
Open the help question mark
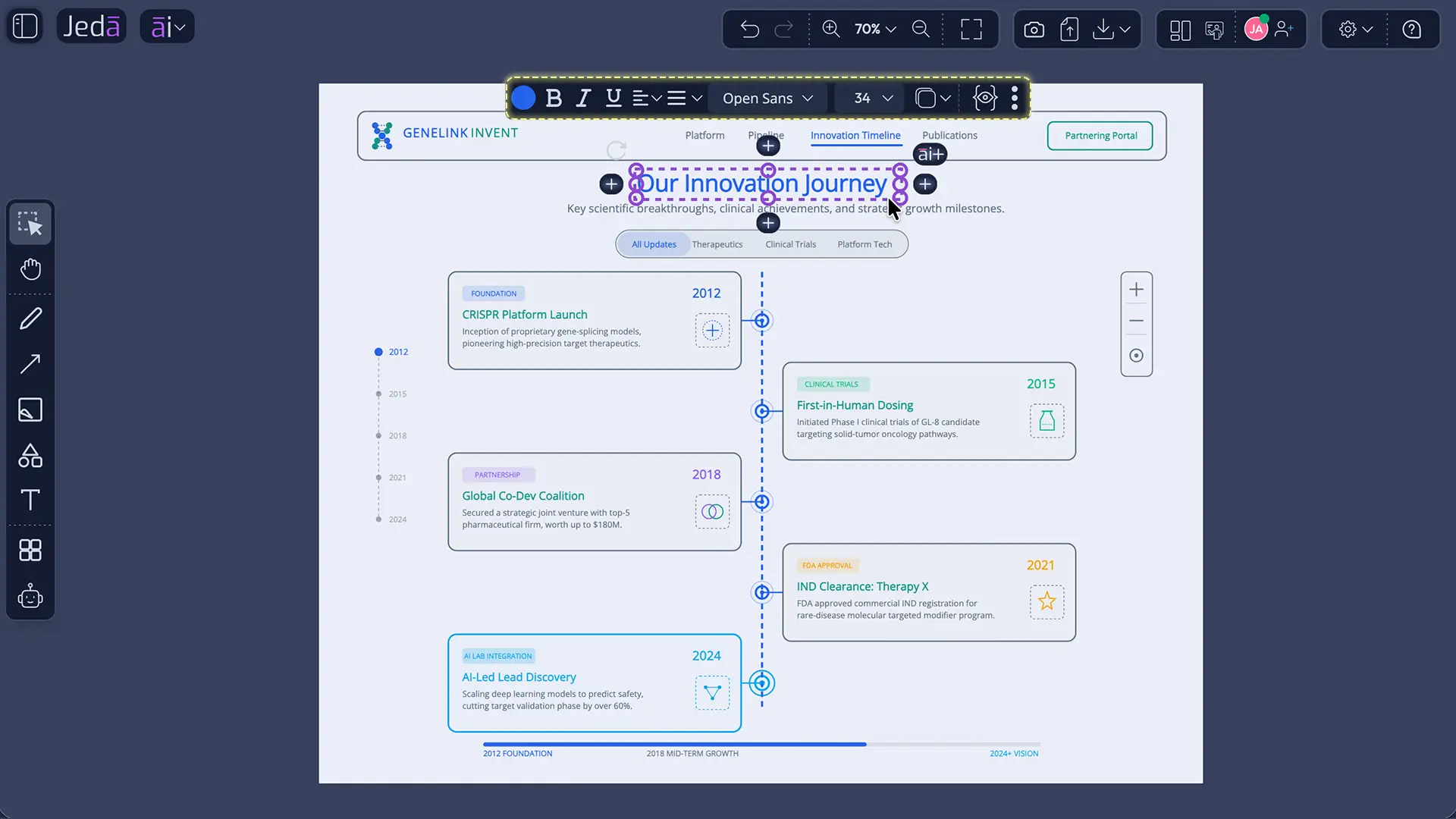click(1411, 30)
